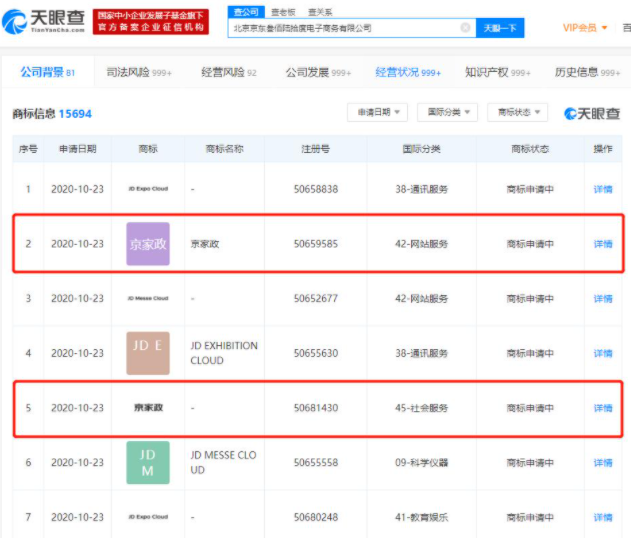Switch to the 司法风险 tab

coord(139,73)
